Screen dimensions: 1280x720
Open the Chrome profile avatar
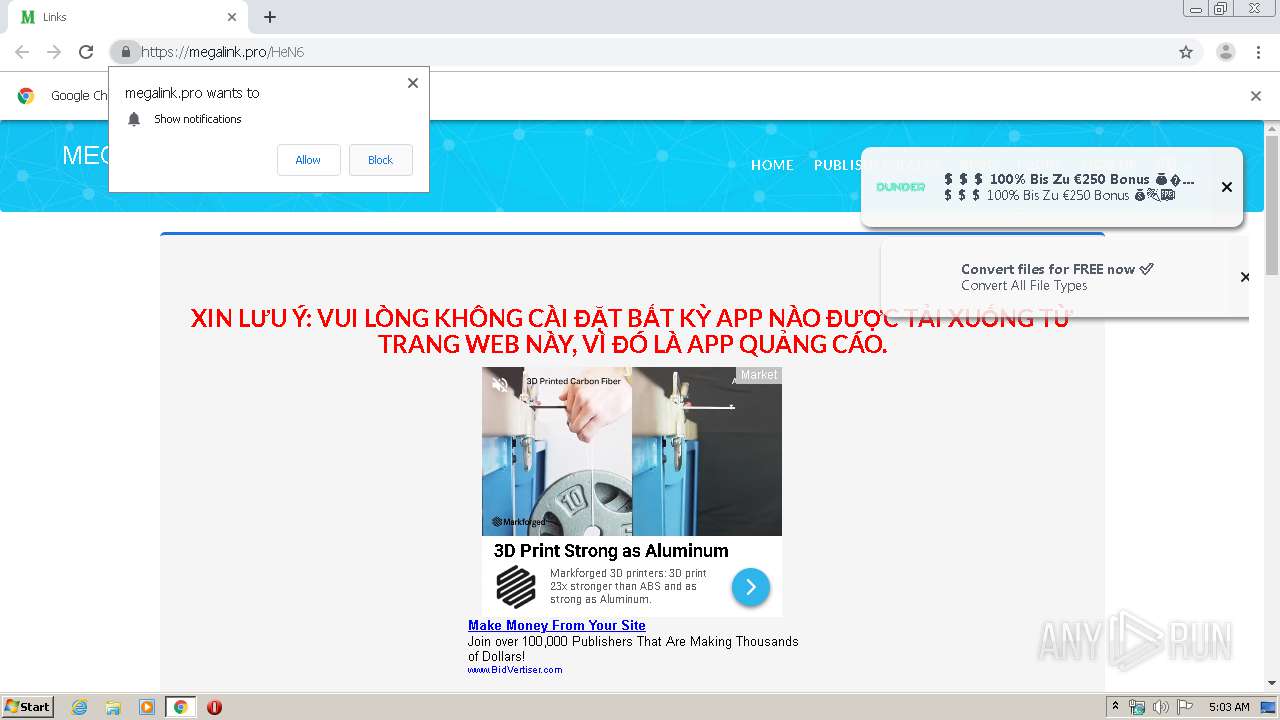click(x=1226, y=52)
